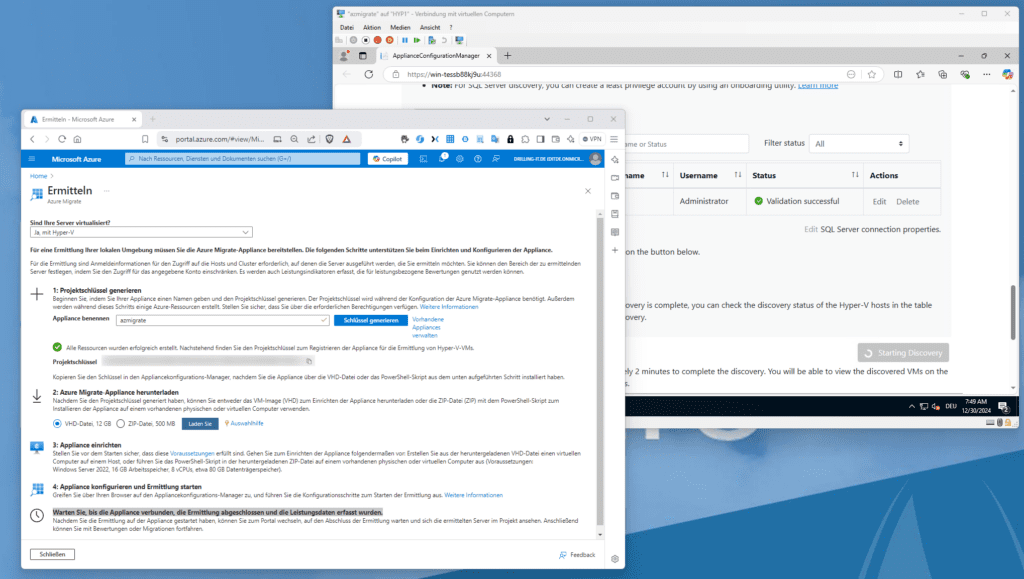Click the Edge address bar URL
Viewport: 1024px width, 579px height.
pos(454,74)
